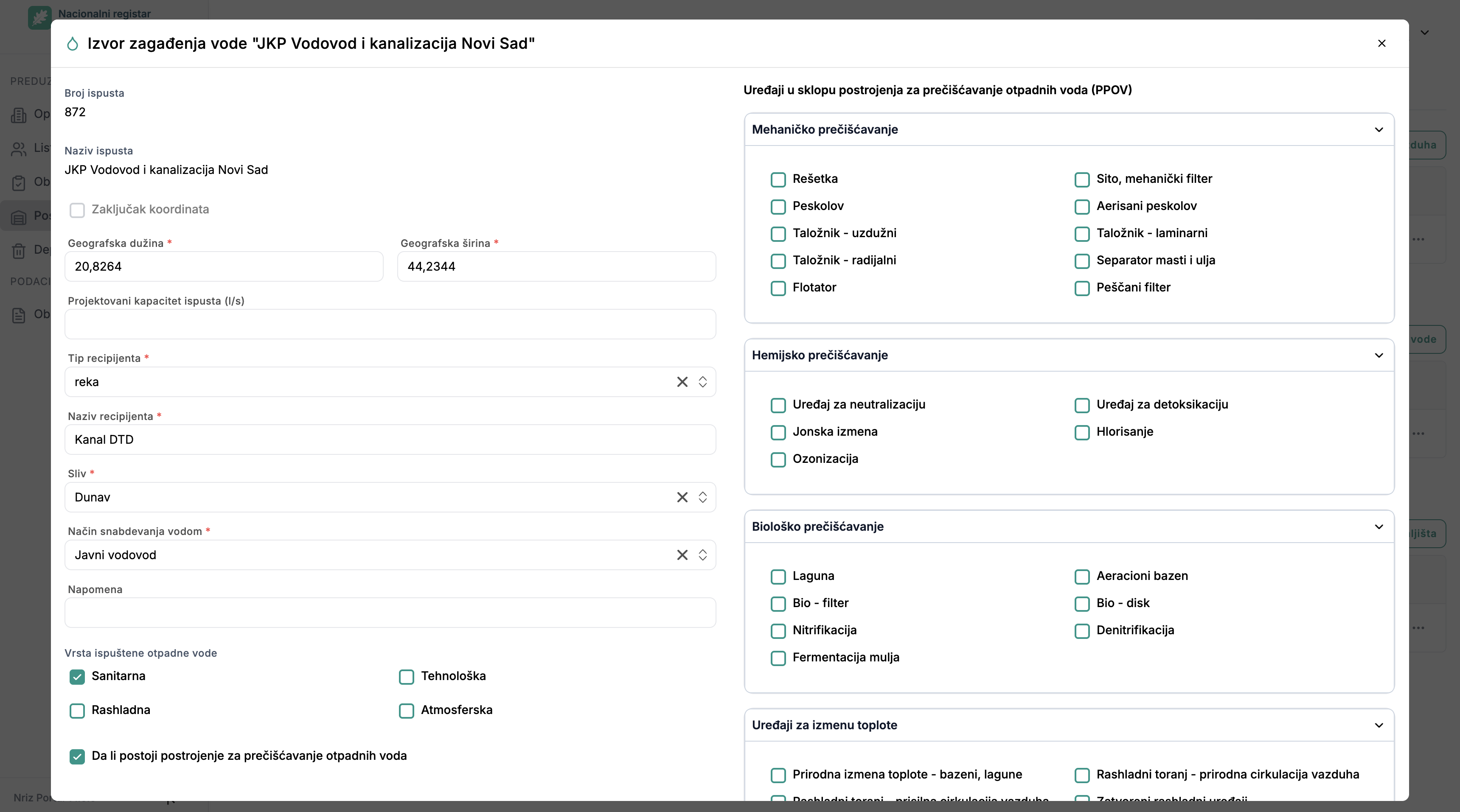Check the Laguna checkbox
The height and width of the screenshot is (812, 1460).
coord(778,577)
